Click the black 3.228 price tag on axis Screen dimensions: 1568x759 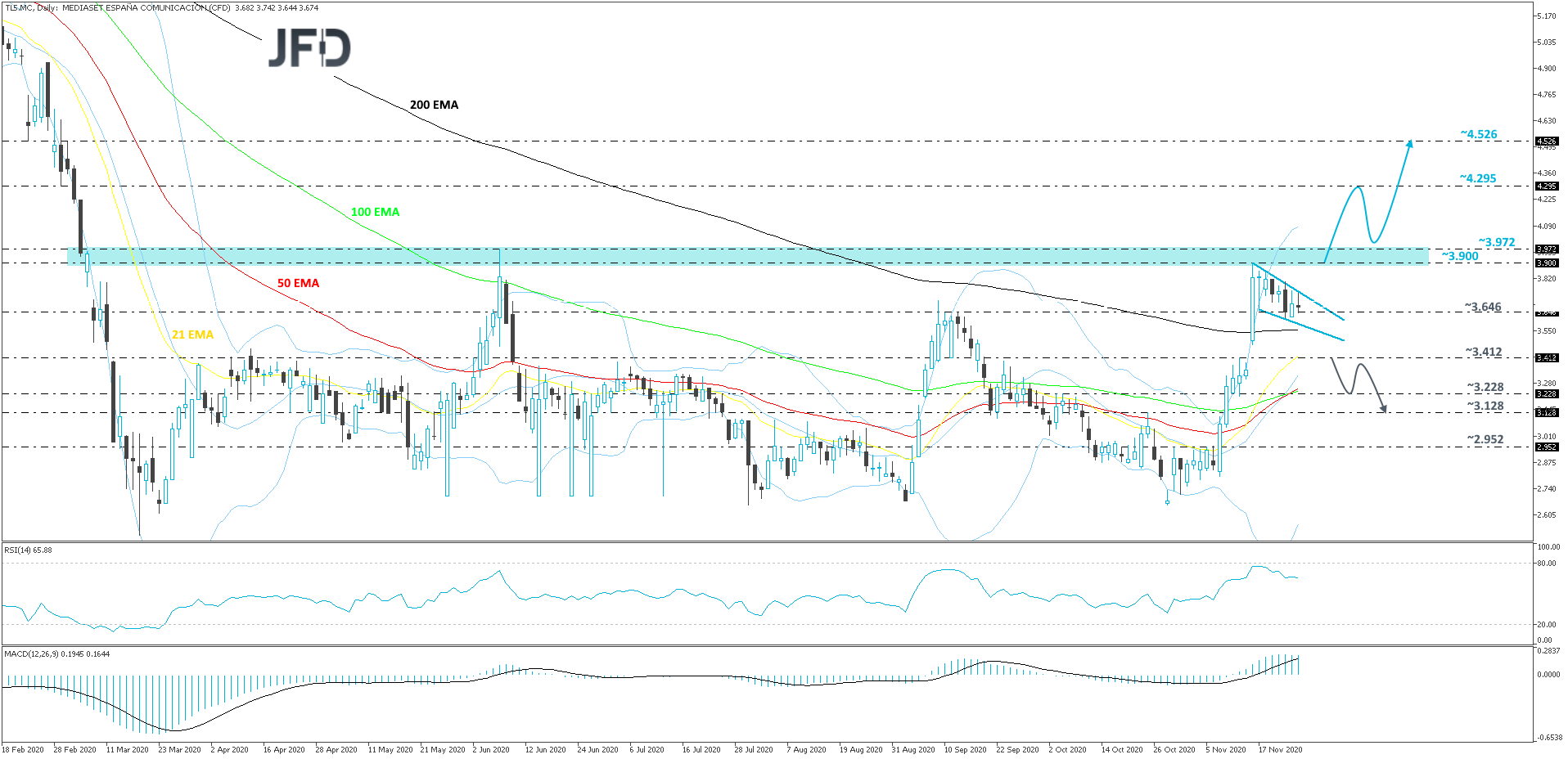tap(1546, 394)
